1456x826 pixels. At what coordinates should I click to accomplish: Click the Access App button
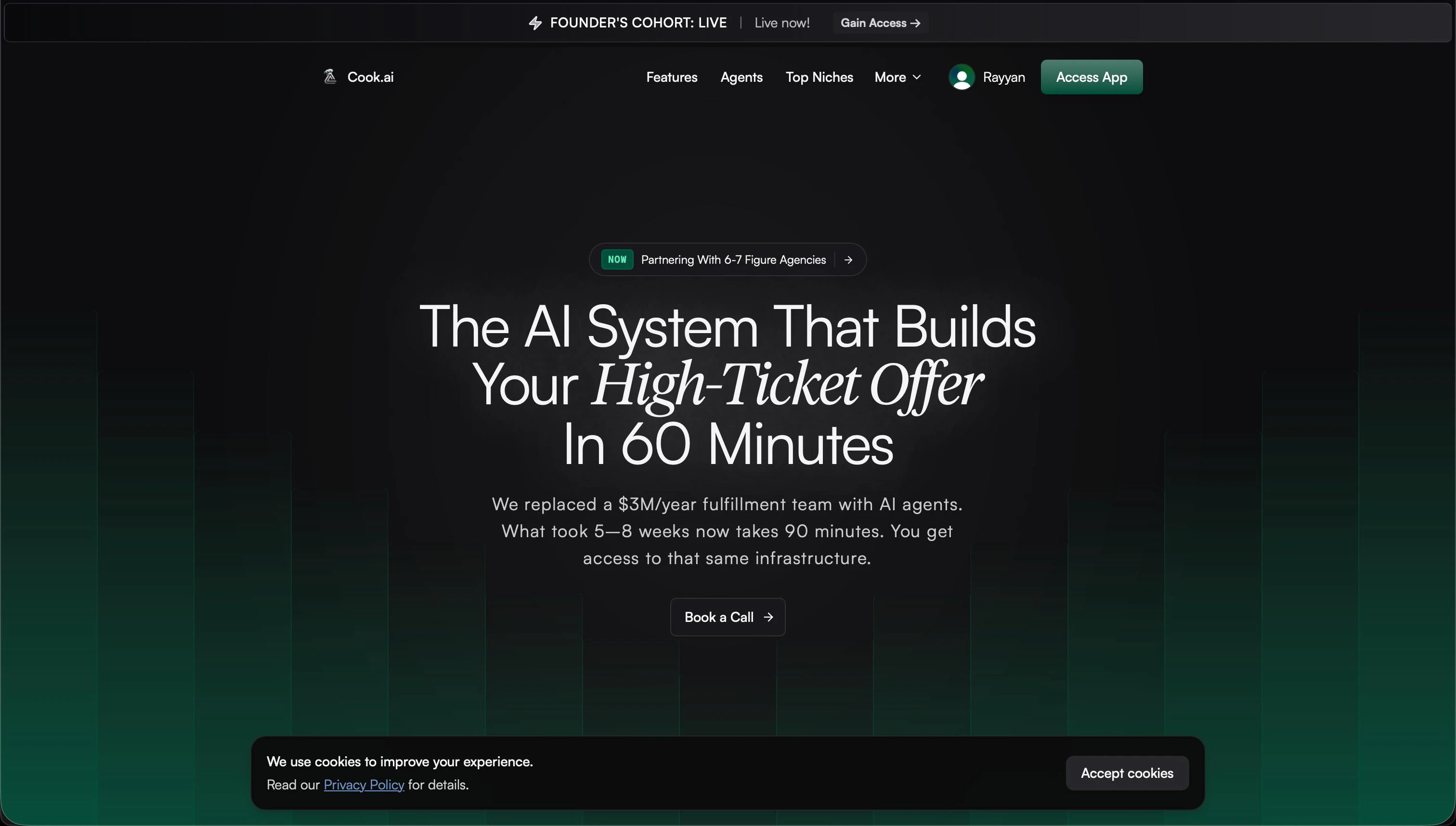coord(1092,77)
